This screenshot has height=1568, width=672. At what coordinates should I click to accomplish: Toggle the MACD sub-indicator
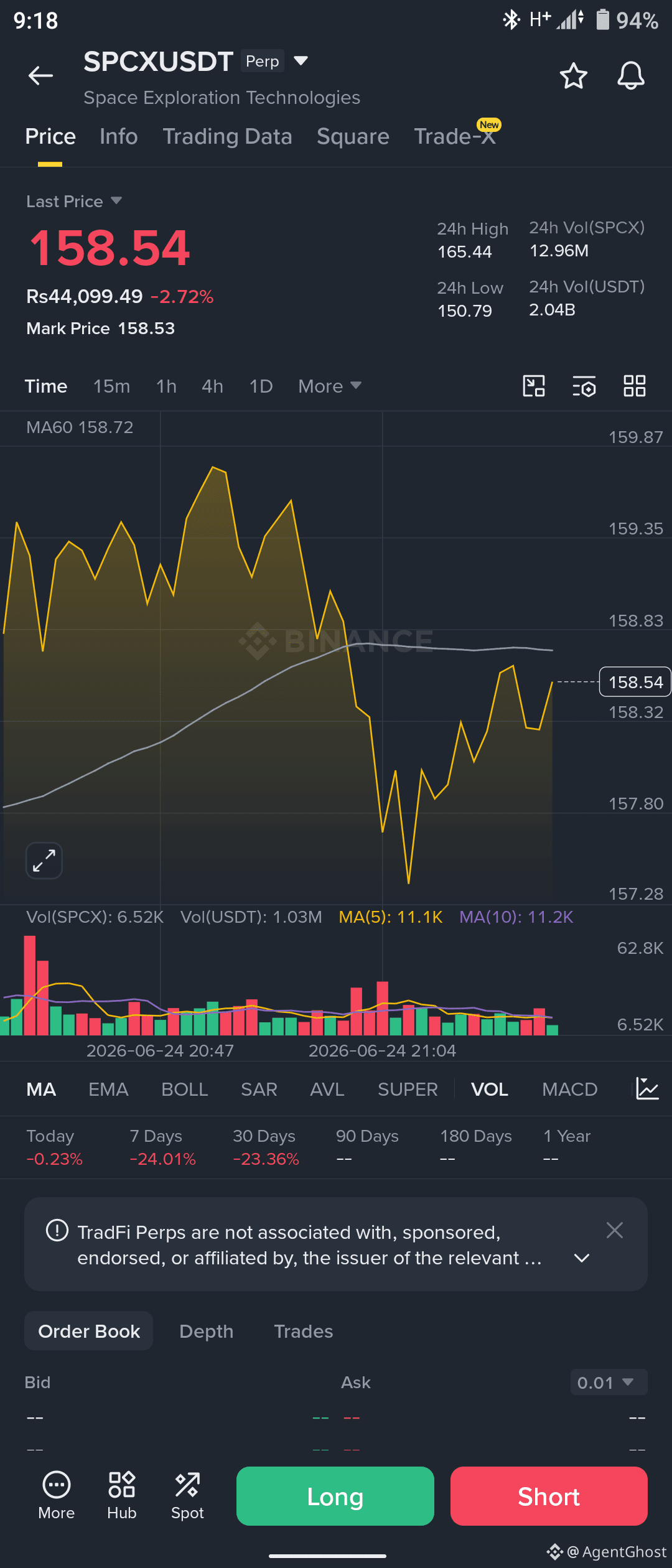569,1090
